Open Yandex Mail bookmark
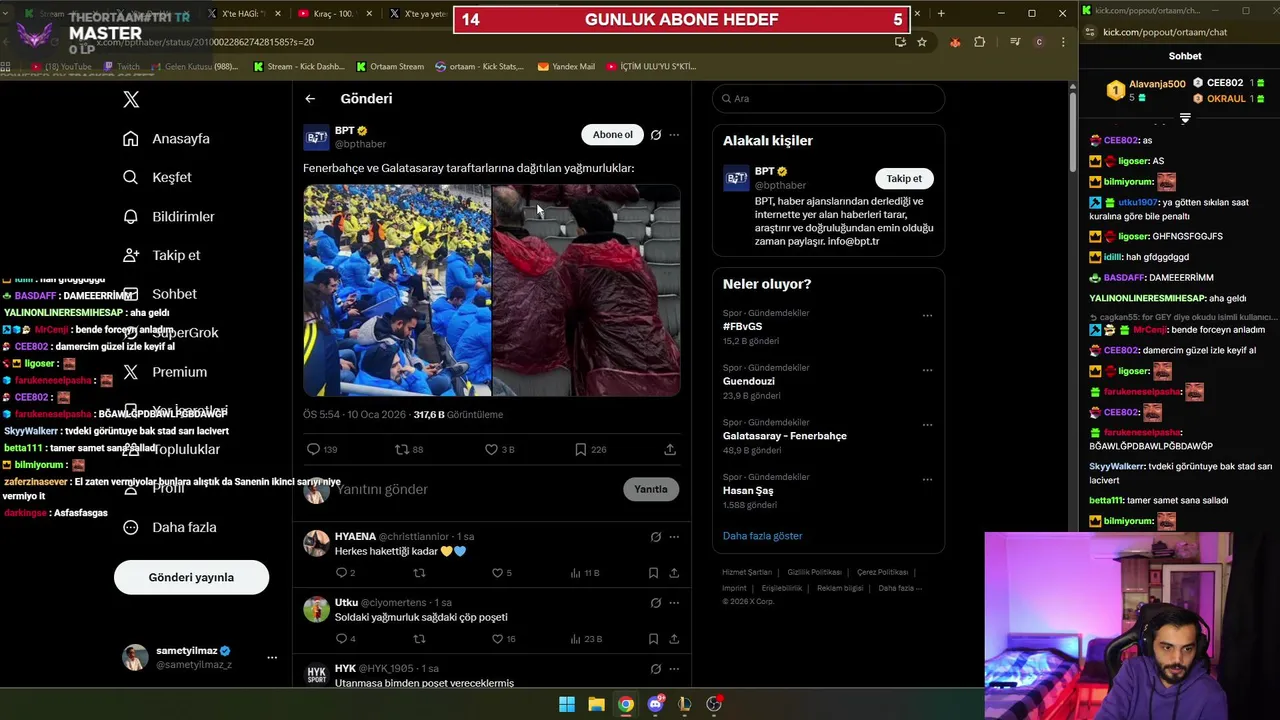 [566, 66]
